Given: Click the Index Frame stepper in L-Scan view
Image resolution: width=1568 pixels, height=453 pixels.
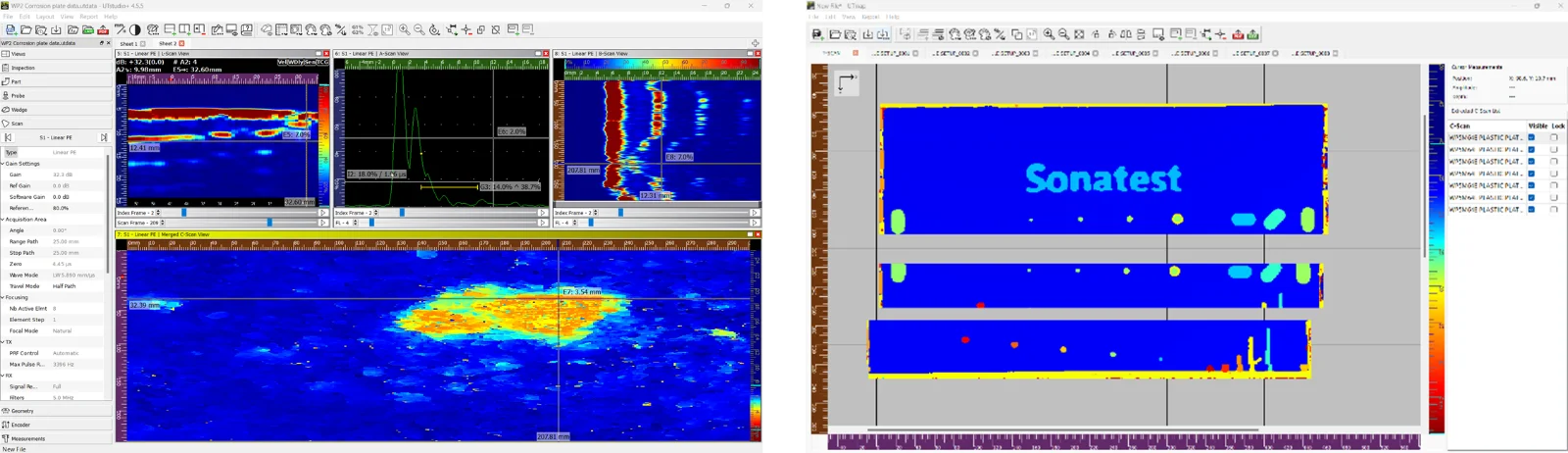Looking at the screenshot, I should tap(158, 213).
